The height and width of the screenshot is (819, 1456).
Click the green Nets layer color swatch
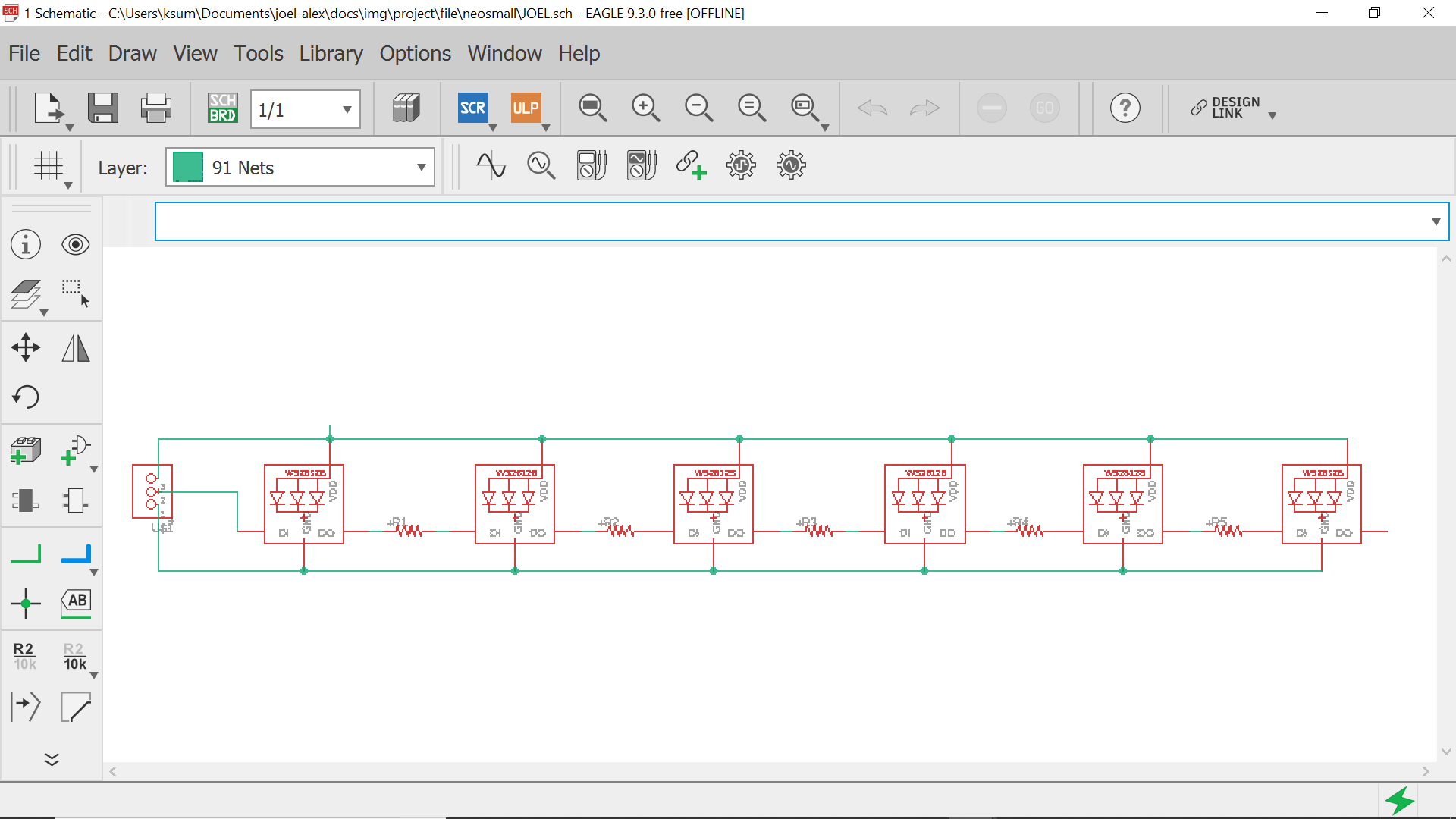tap(187, 168)
